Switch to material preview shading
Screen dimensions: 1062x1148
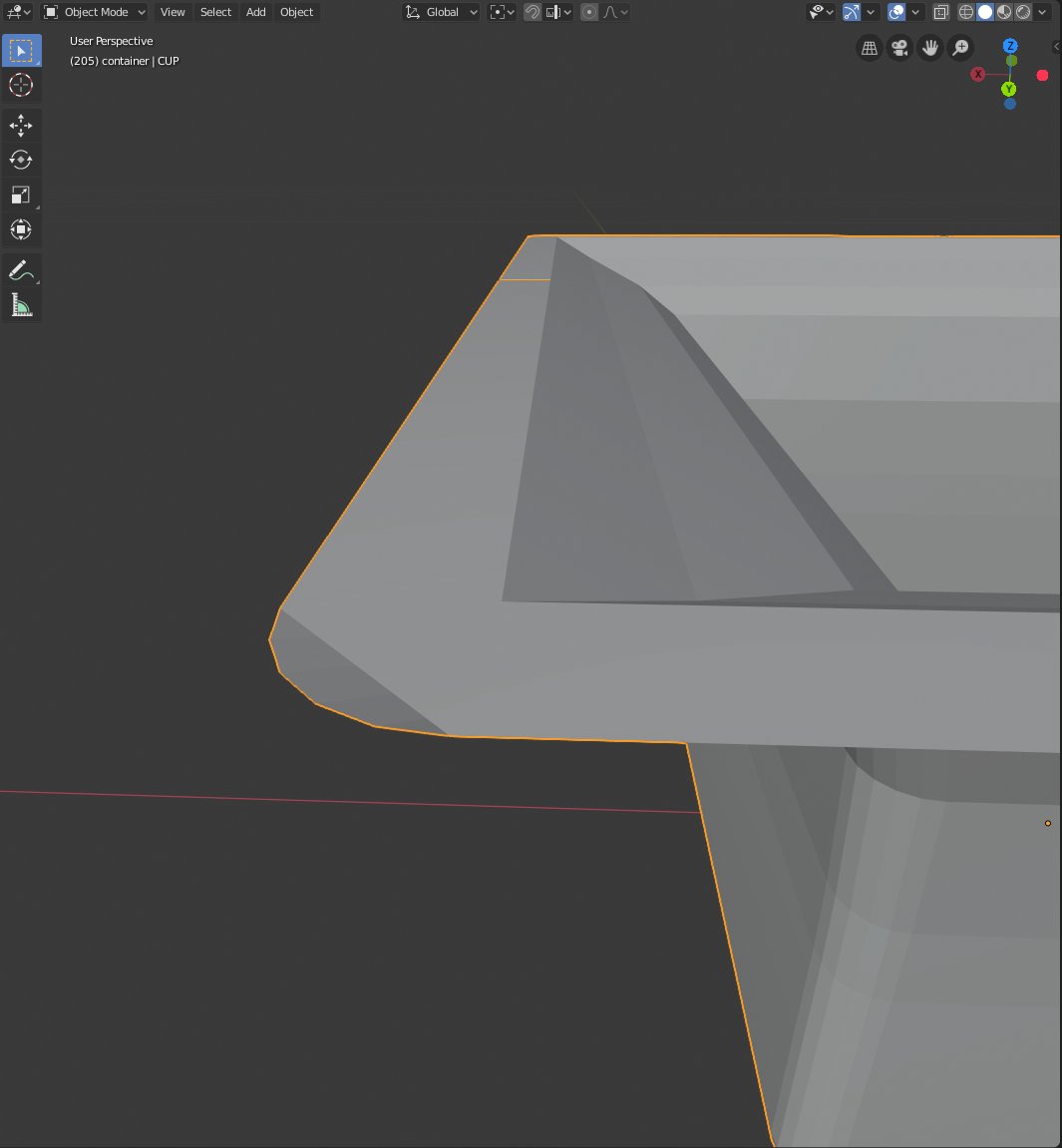1004,12
